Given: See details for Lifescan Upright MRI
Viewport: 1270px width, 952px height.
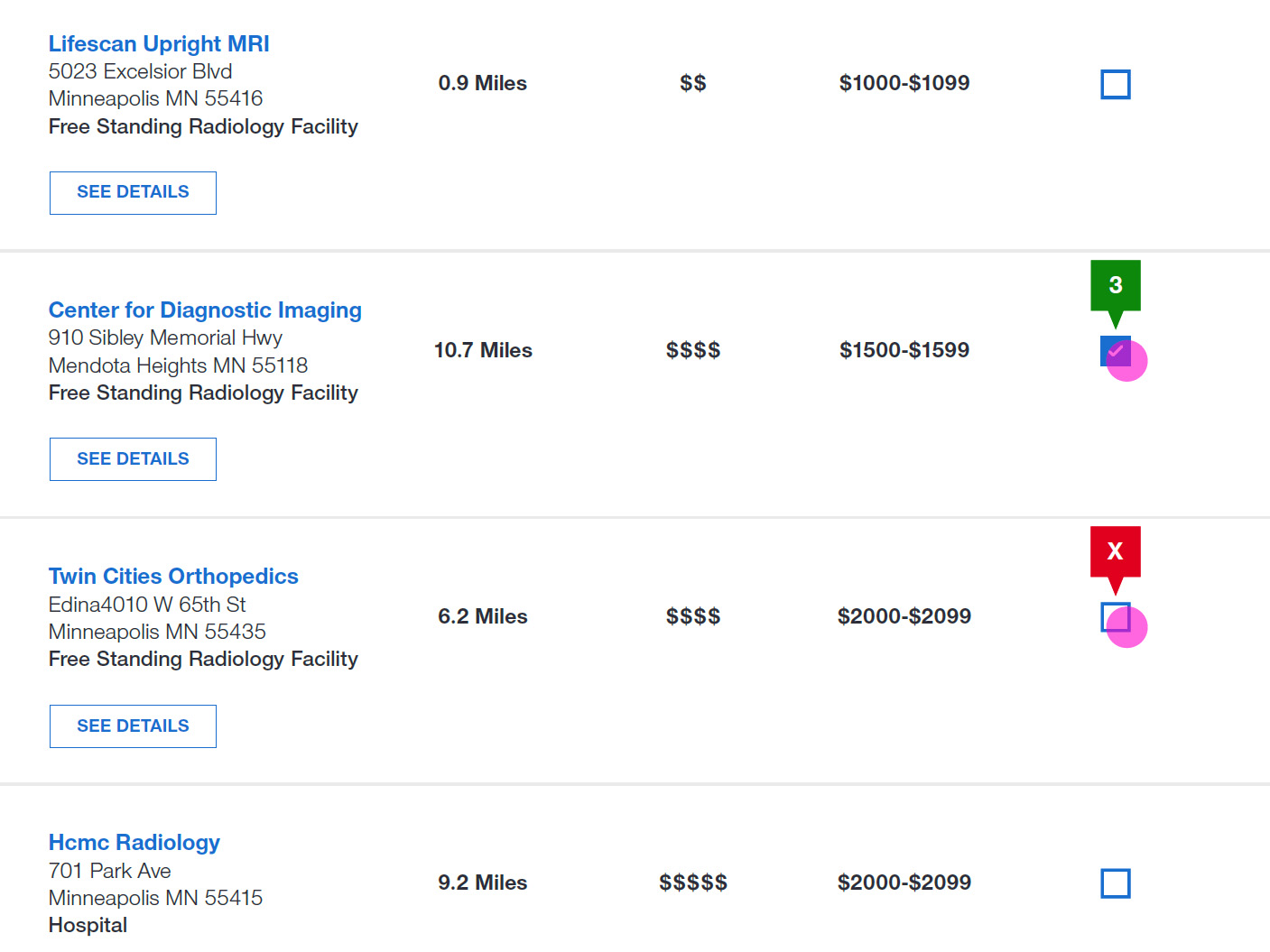Looking at the screenshot, I should tap(133, 192).
